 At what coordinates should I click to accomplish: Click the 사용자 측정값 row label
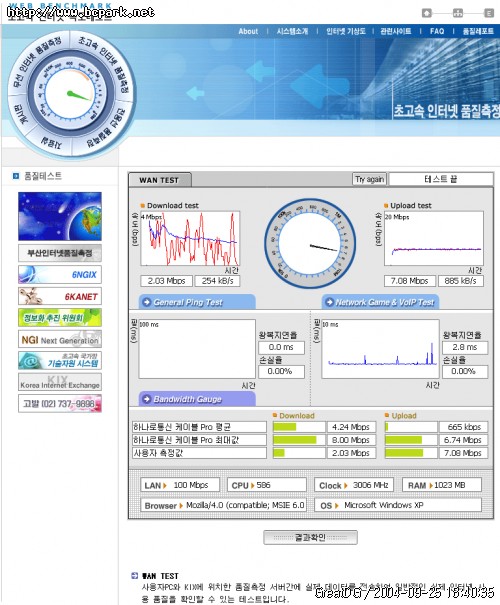pyautogui.click(x=199, y=453)
